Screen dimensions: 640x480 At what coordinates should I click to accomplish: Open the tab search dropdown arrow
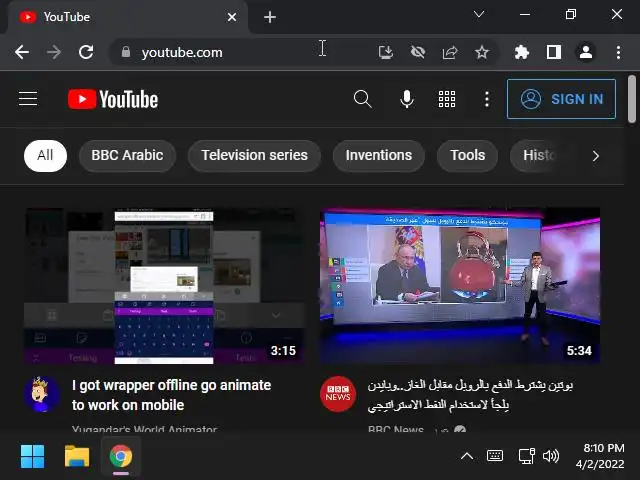click(479, 14)
